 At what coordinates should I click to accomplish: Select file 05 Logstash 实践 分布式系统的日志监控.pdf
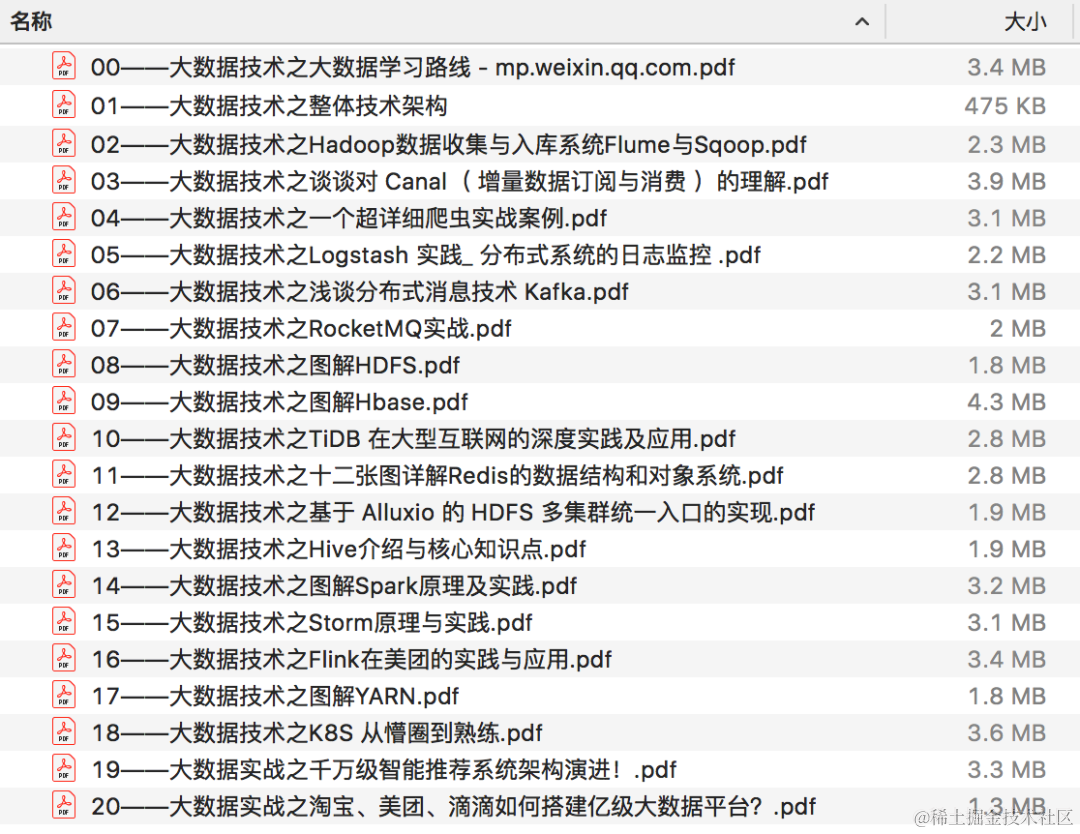(426, 256)
